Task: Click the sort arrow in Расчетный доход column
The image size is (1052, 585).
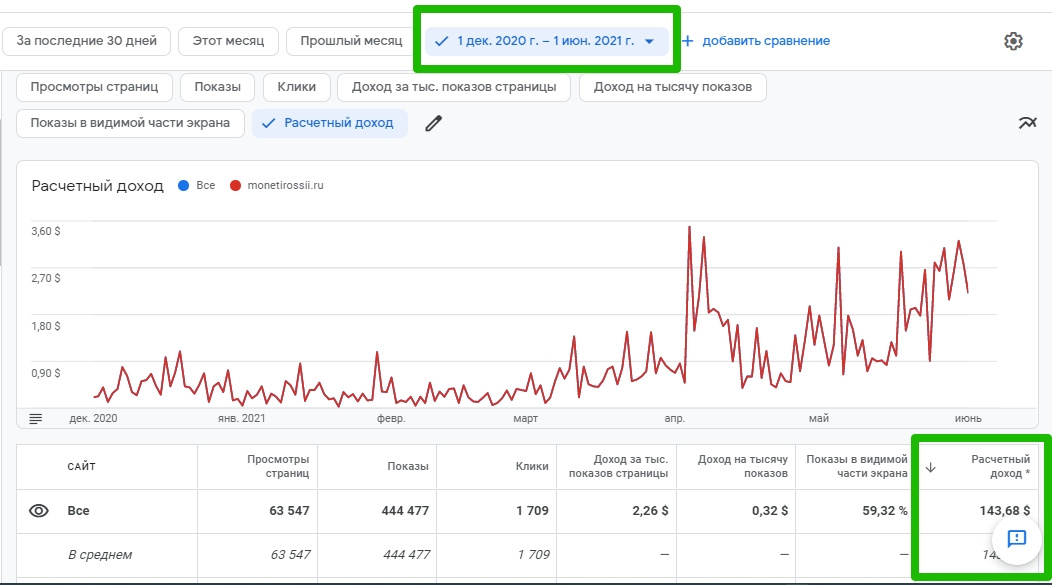Action: (931, 467)
